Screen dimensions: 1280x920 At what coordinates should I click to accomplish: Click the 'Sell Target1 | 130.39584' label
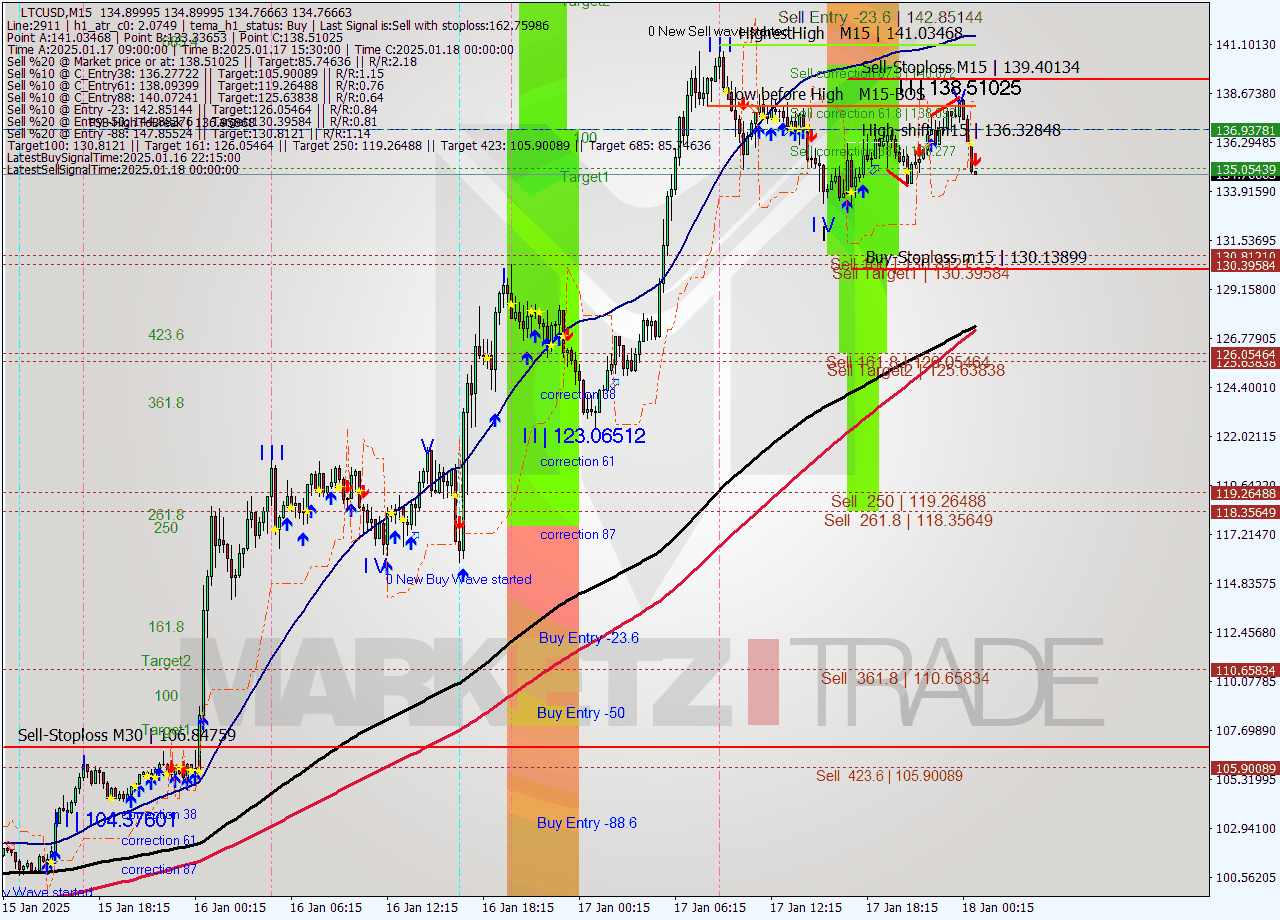click(x=920, y=273)
